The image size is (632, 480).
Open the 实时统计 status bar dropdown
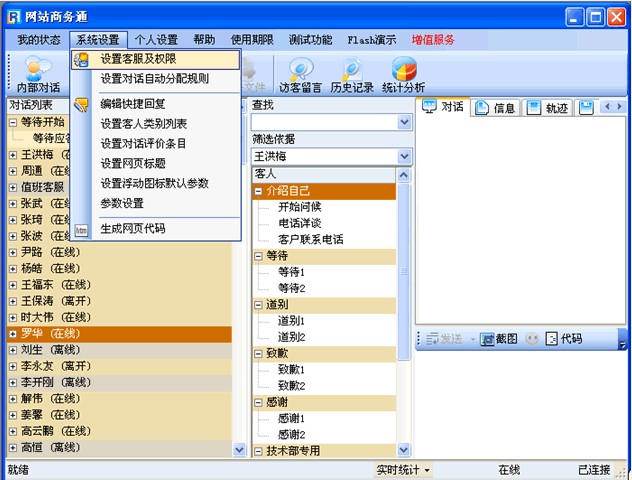coord(403,470)
